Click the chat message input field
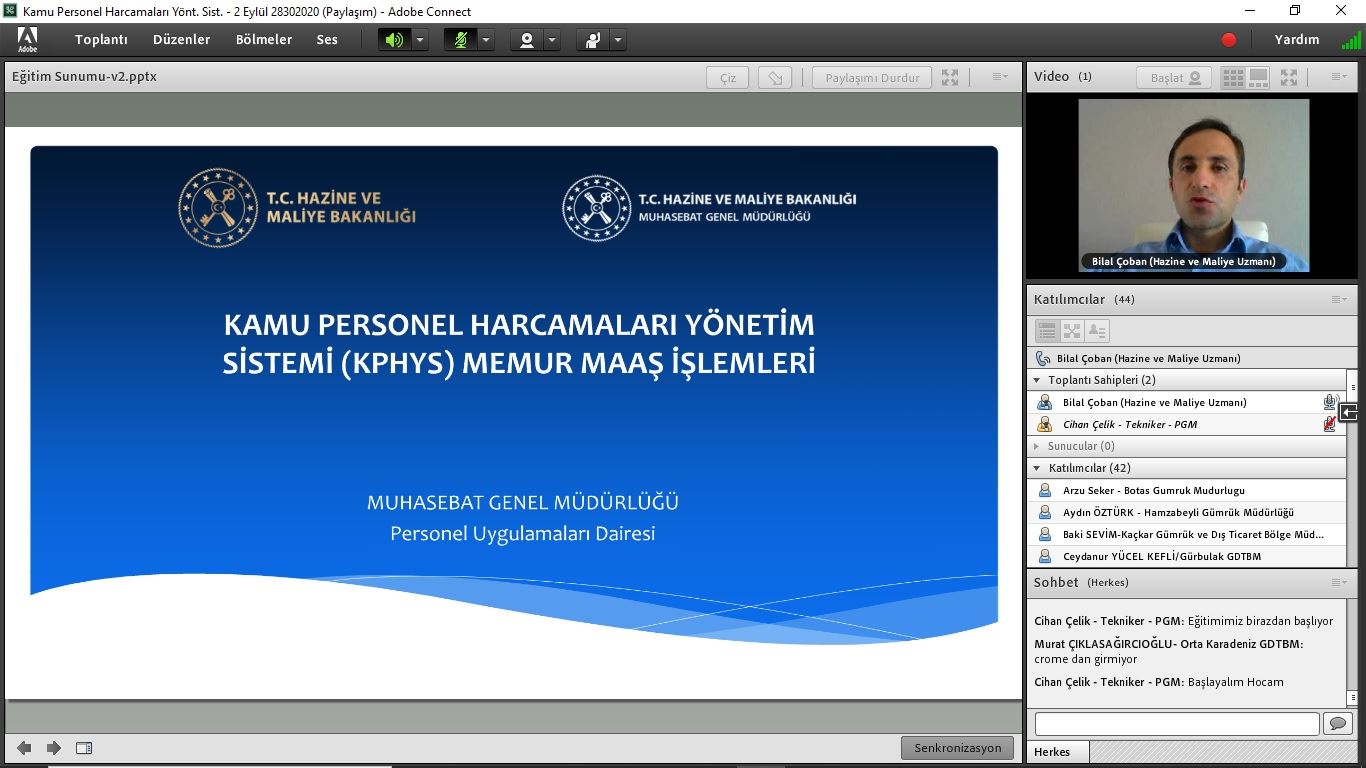The height and width of the screenshot is (768, 1366). 1177,723
